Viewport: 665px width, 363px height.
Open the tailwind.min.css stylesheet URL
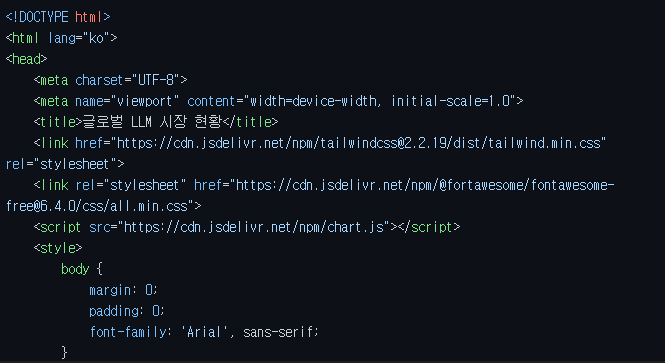tap(359, 143)
